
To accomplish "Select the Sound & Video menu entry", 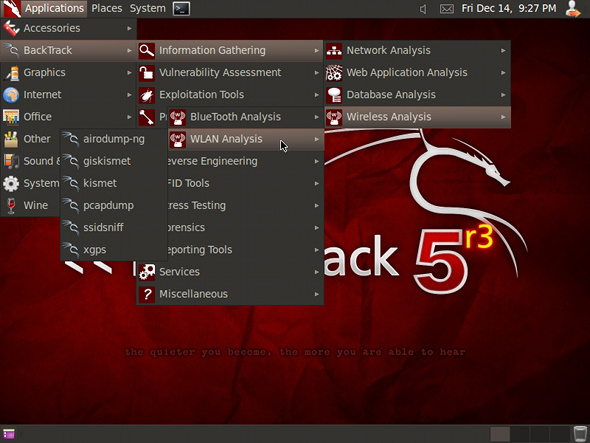I will click(31, 161).
